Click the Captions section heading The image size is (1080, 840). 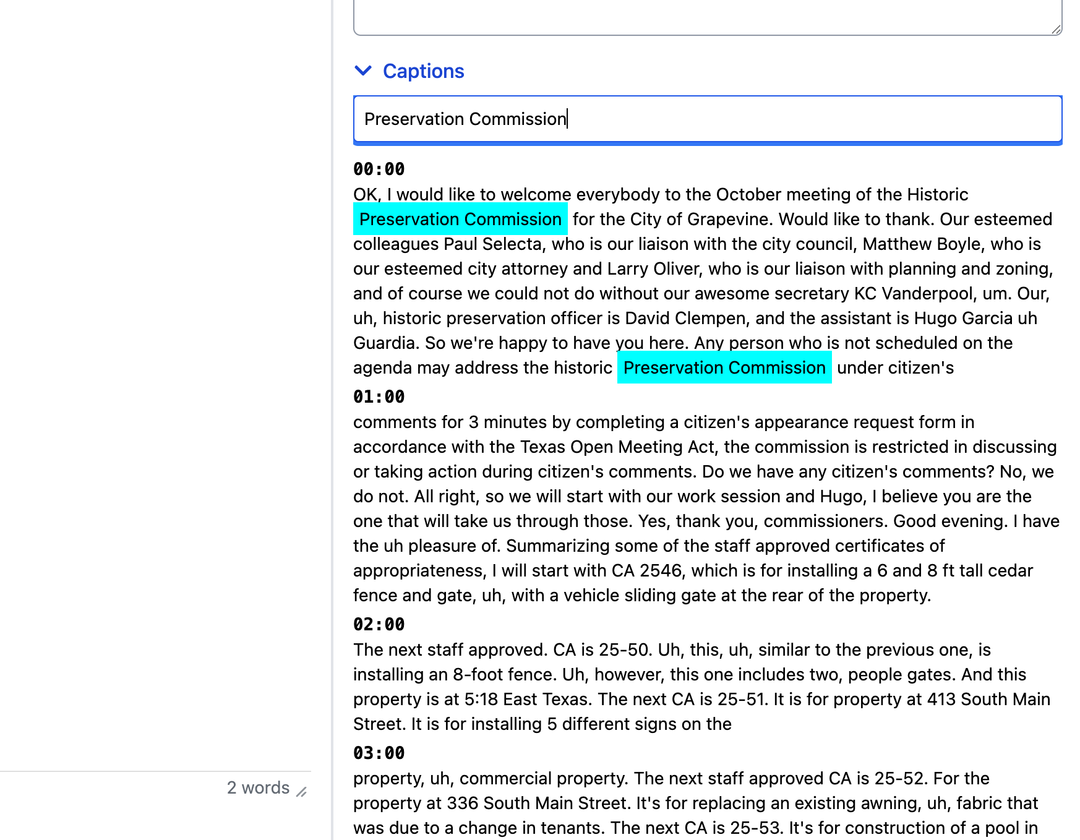pos(423,71)
